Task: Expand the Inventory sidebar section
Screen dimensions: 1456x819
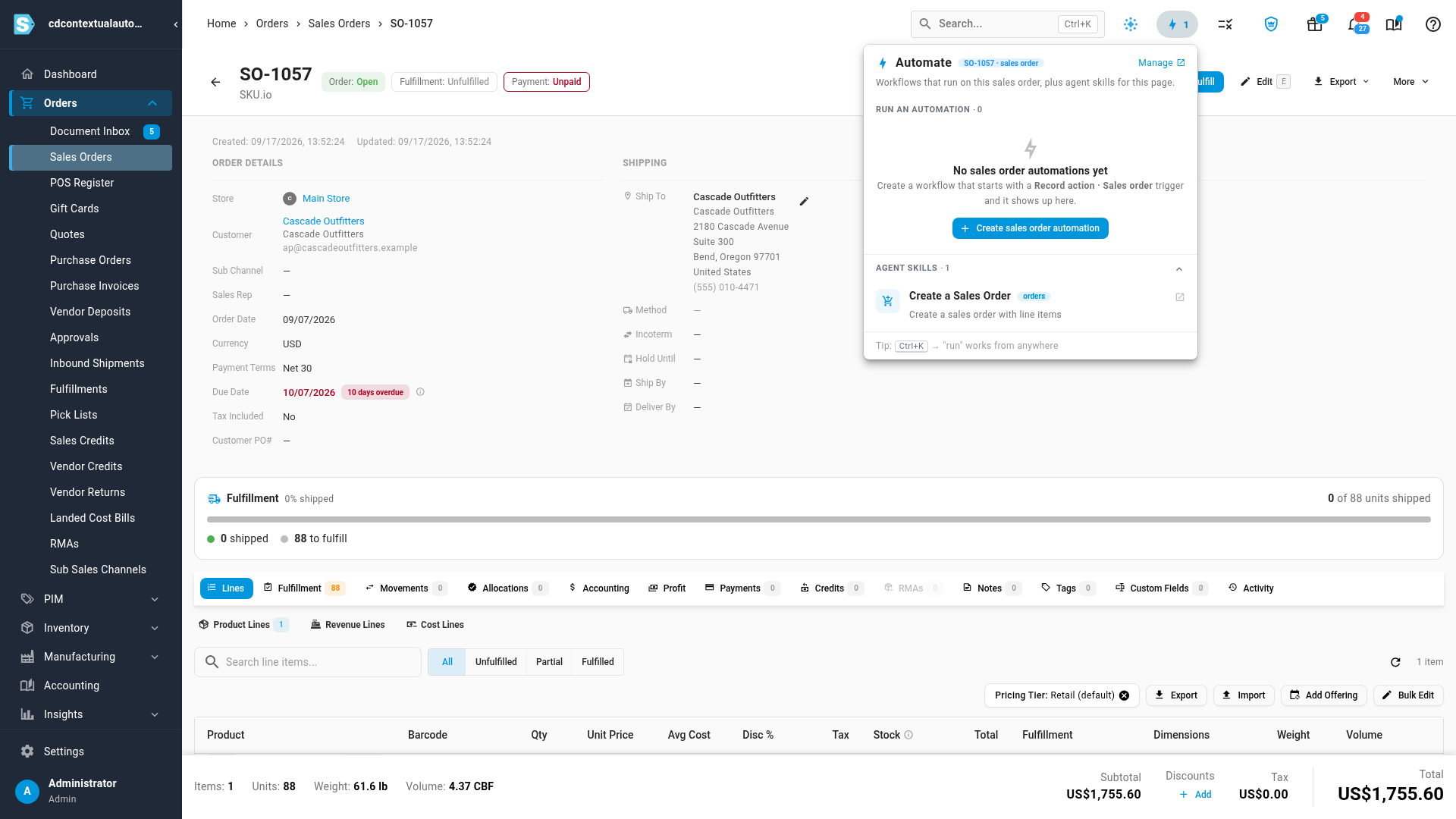Action: coord(155,628)
